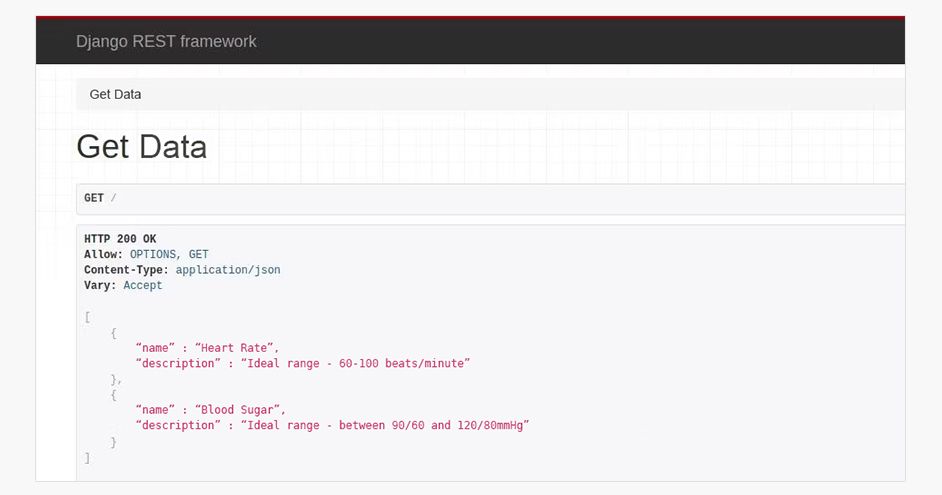Click the opening square bracket of JSON
The width and height of the screenshot is (942, 495).
pyautogui.click(x=87, y=317)
